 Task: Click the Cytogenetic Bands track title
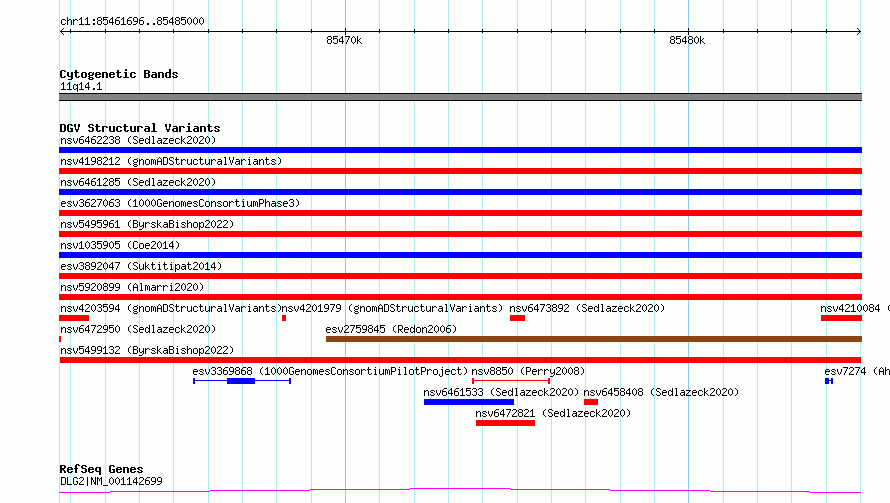click(119, 74)
